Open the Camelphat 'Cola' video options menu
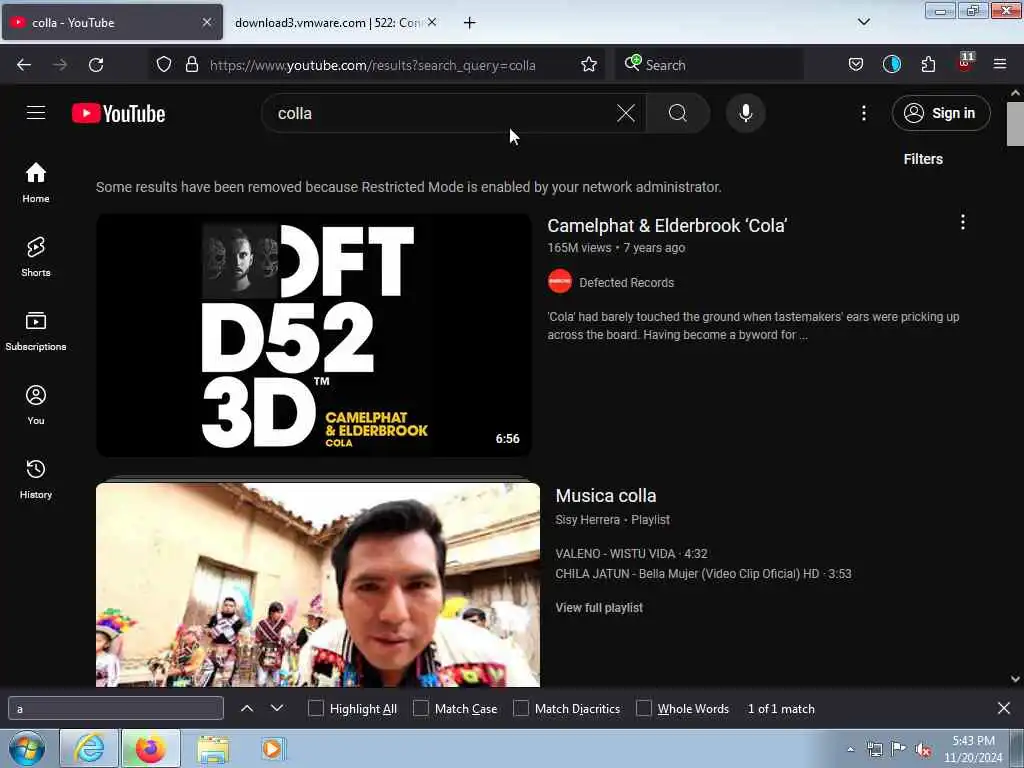 [962, 222]
